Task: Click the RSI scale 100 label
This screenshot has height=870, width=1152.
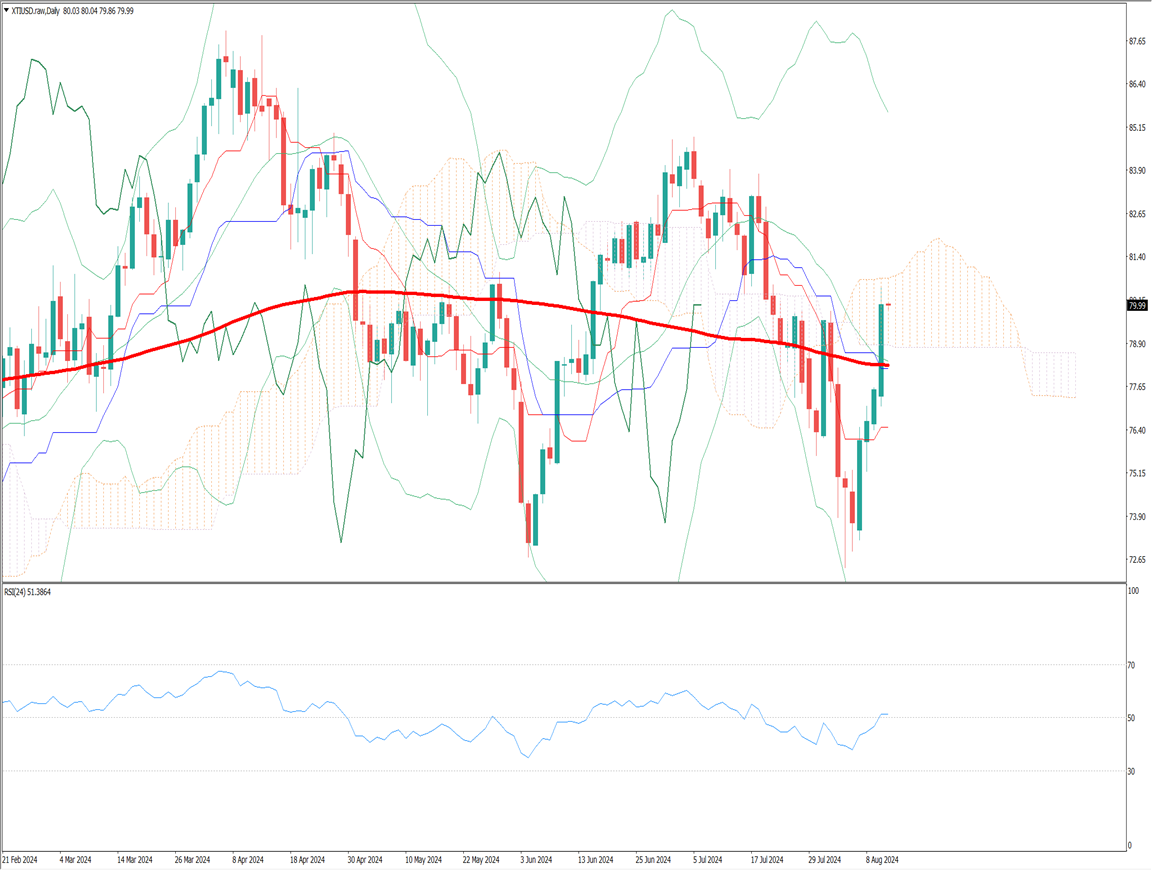Action: [x=1134, y=592]
